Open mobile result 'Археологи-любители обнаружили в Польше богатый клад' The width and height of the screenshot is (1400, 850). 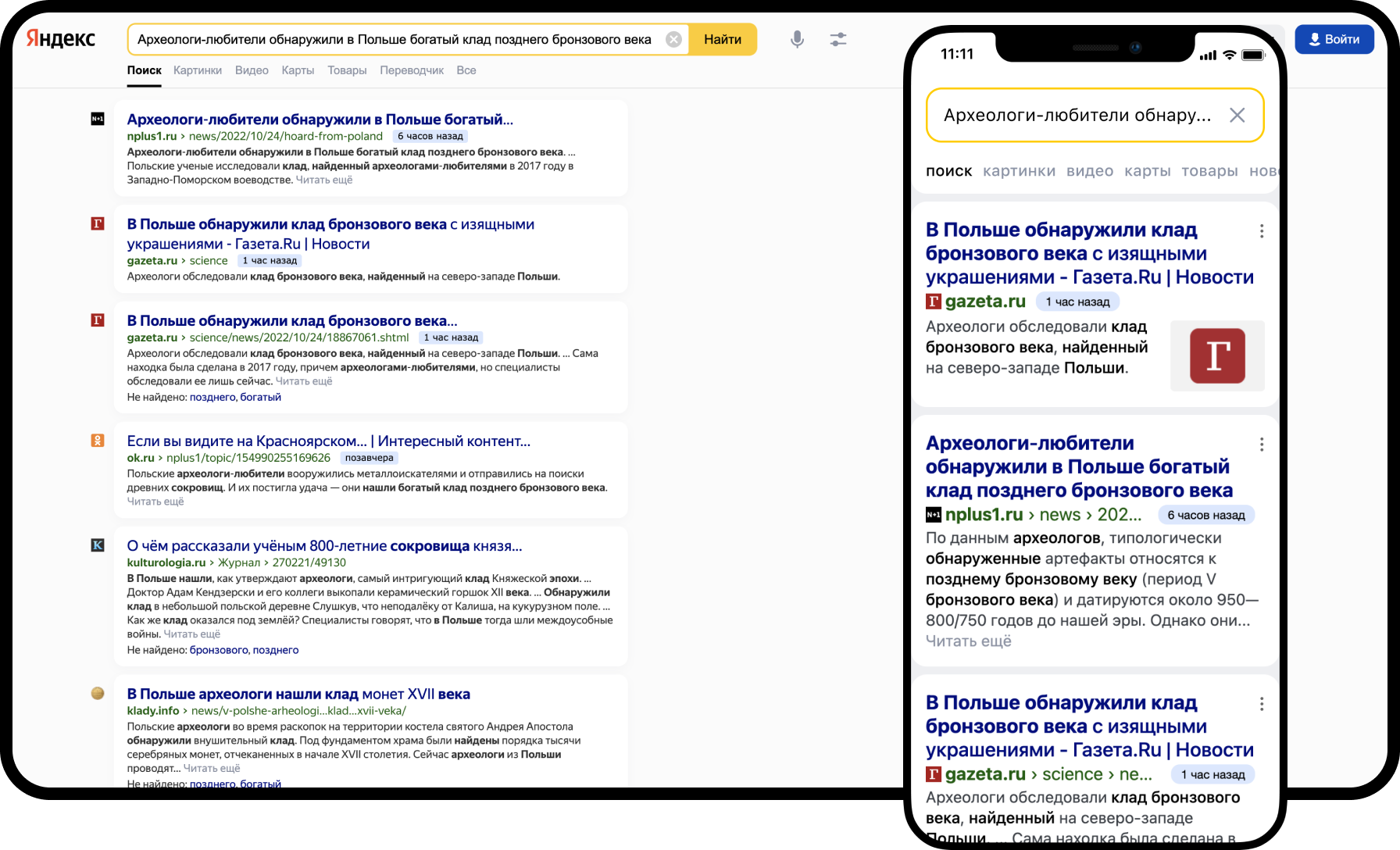1080,466
